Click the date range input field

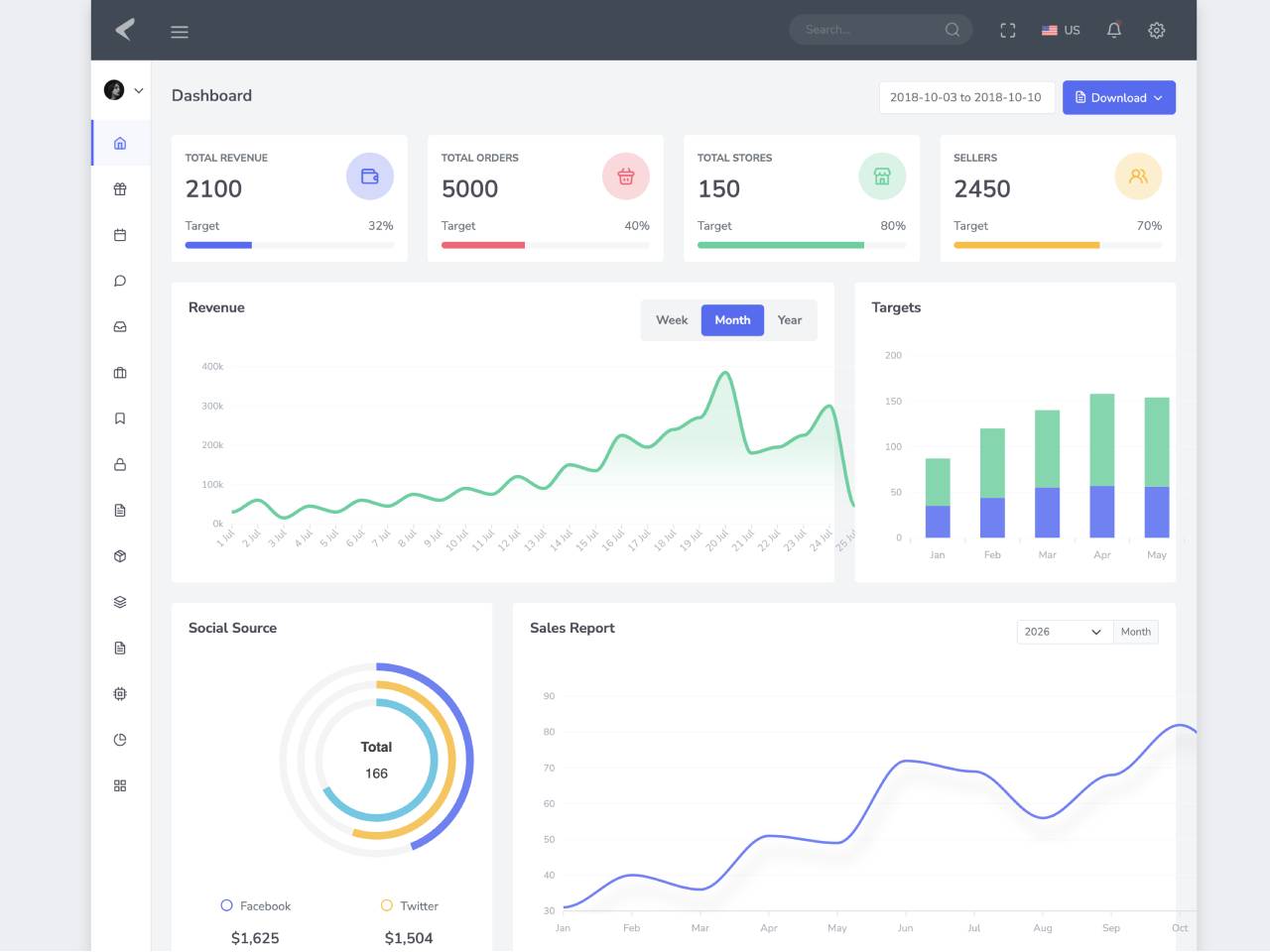pyautogui.click(x=966, y=97)
